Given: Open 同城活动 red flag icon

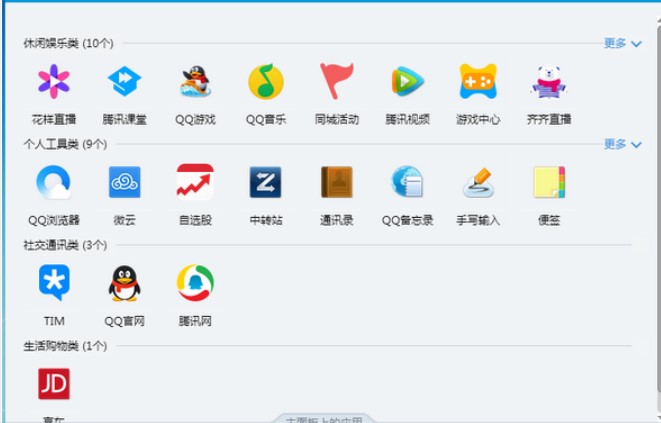Looking at the screenshot, I should pos(336,81).
